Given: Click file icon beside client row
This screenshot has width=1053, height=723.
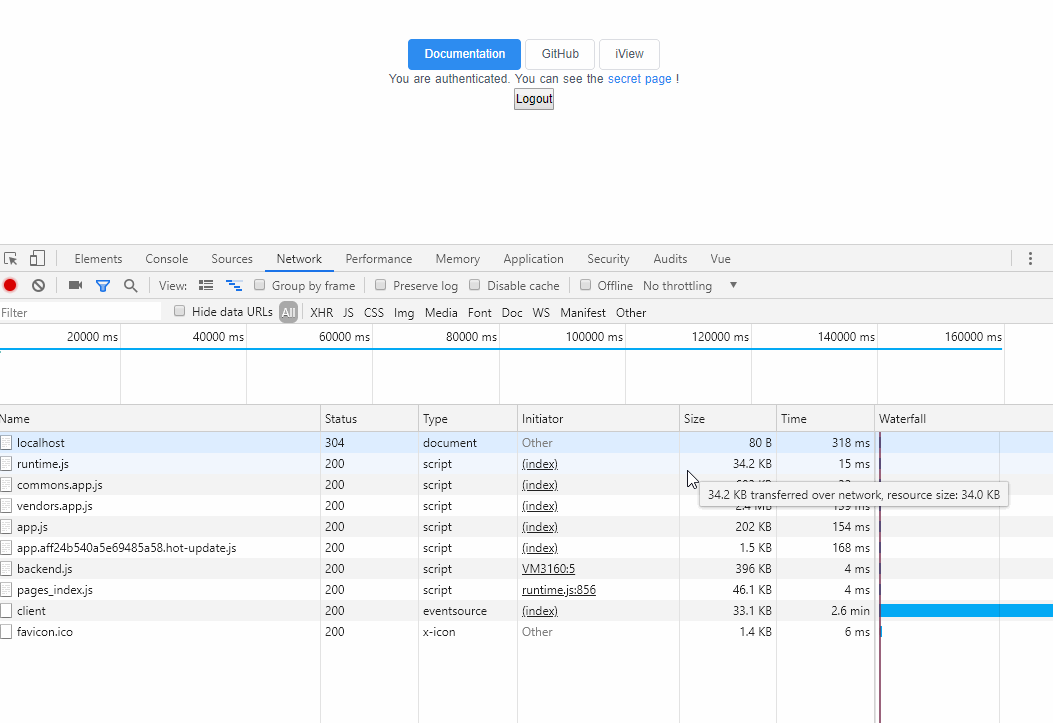Looking at the screenshot, I should click(x=6, y=611).
